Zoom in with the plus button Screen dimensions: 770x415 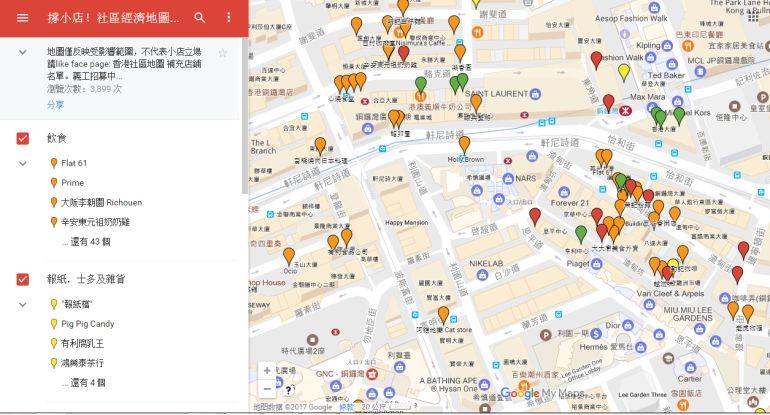coord(267,370)
